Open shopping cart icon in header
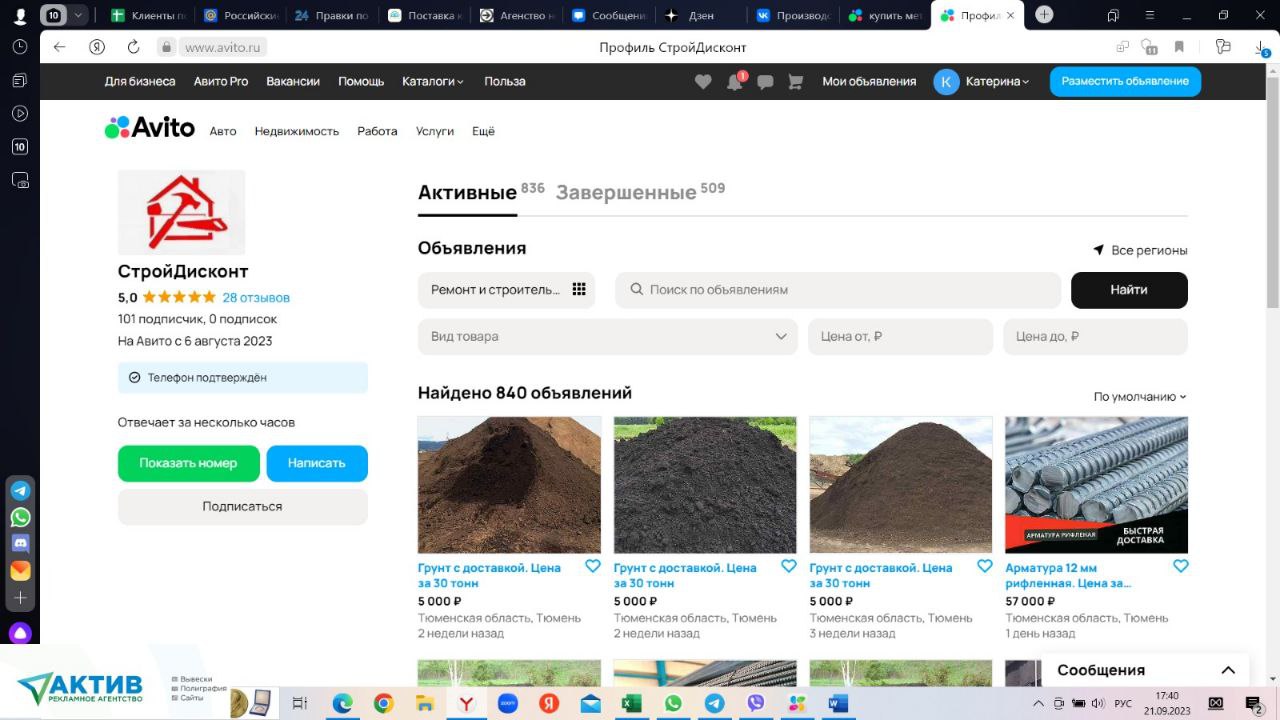This screenshot has height=720, width=1280. (x=796, y=82)
